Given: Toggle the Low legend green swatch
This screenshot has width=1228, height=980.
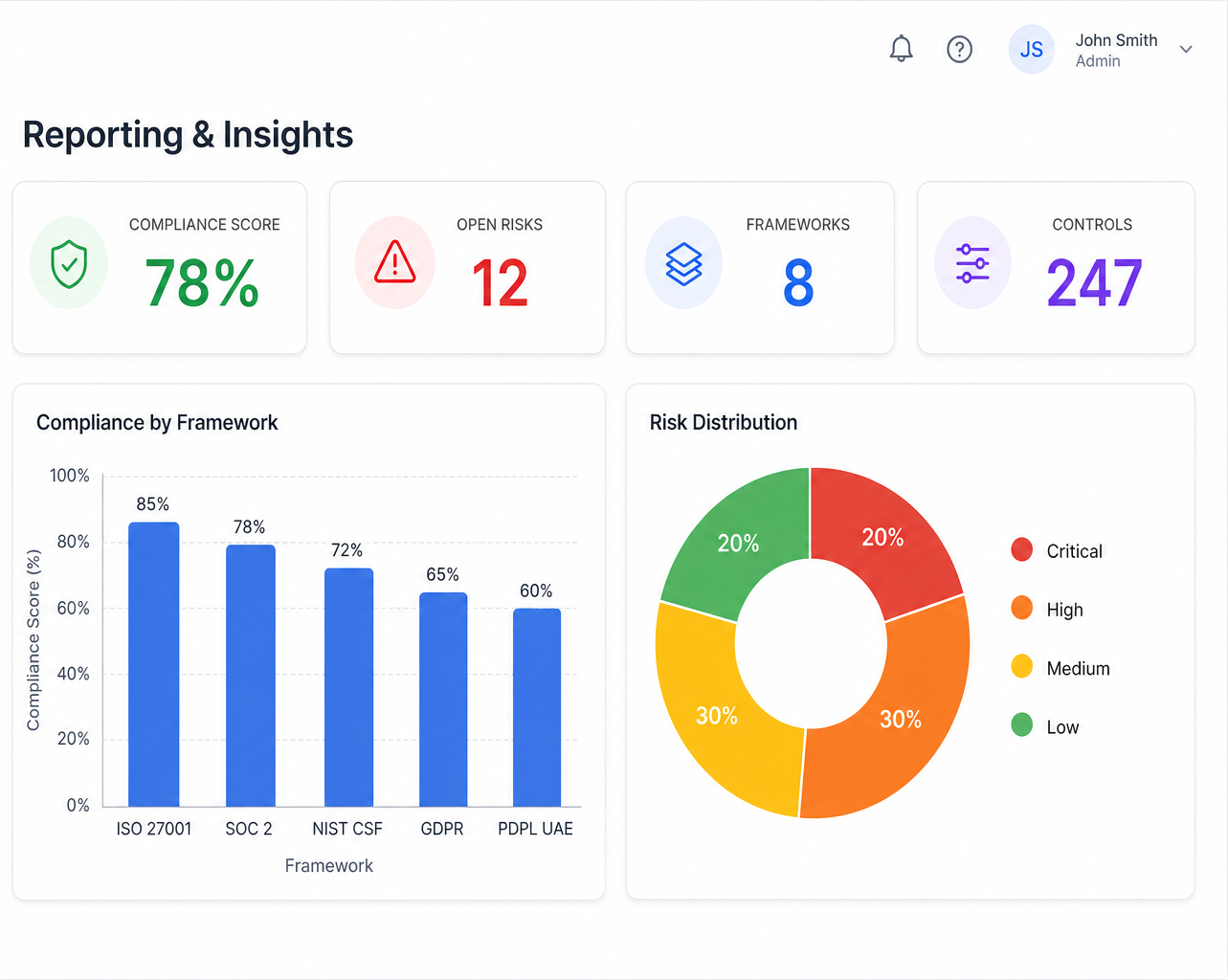Looking at the screenshot, I should (1022, 724).
